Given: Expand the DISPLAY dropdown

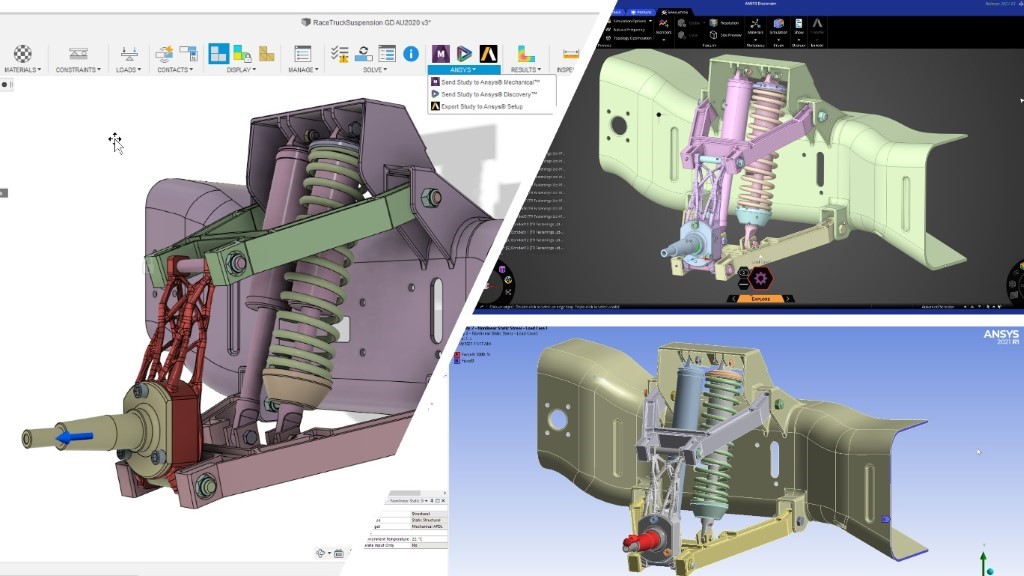Looking at the screenshot, I should (242, 69).
